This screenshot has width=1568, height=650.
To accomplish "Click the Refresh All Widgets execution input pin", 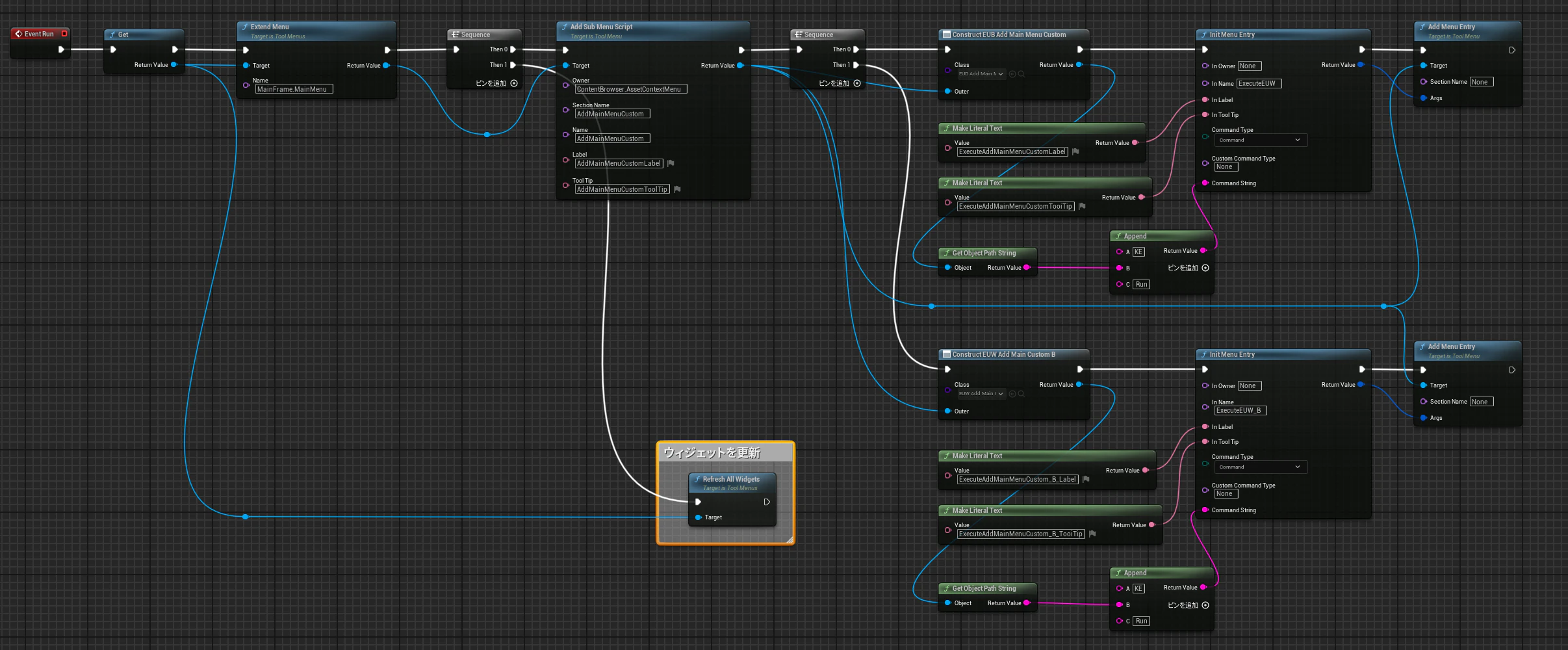I will 698,502.
